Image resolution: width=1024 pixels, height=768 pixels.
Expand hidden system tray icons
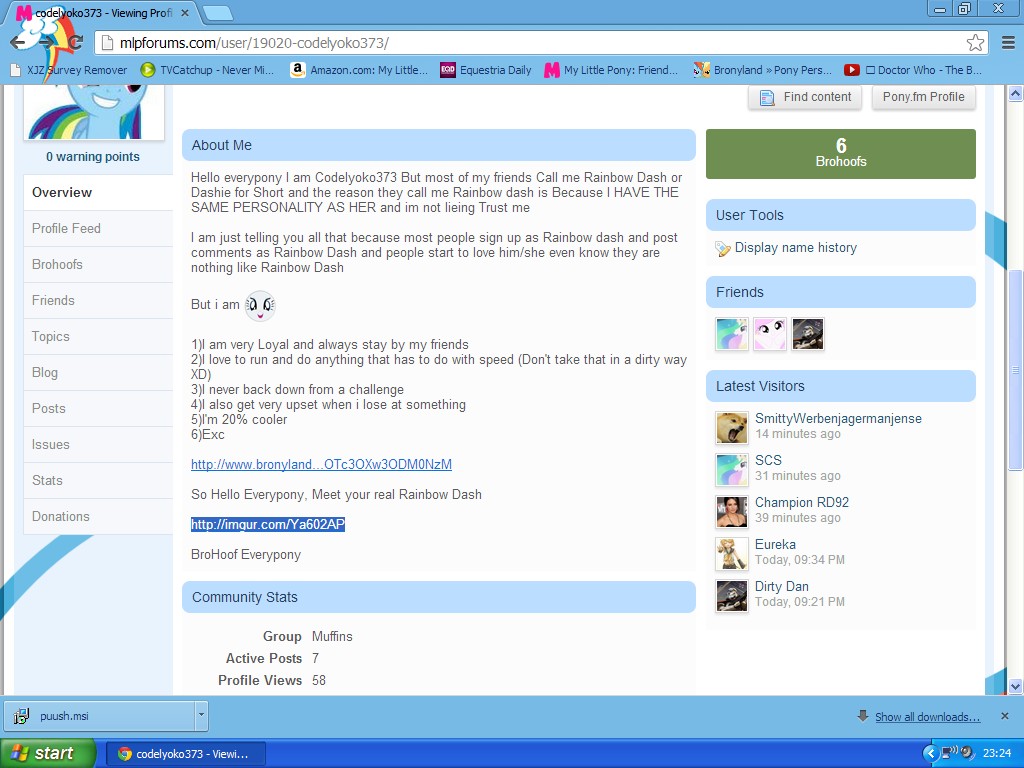click(x=930, y=753)
